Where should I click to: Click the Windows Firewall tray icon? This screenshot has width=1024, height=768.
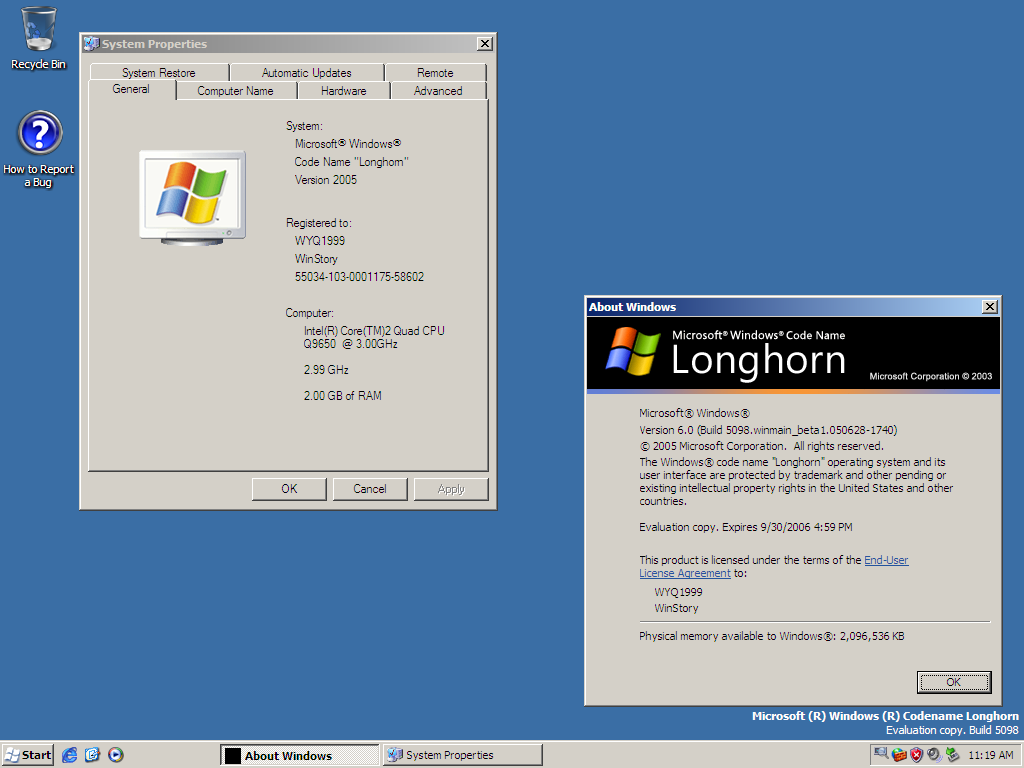(x=899, y=755)
